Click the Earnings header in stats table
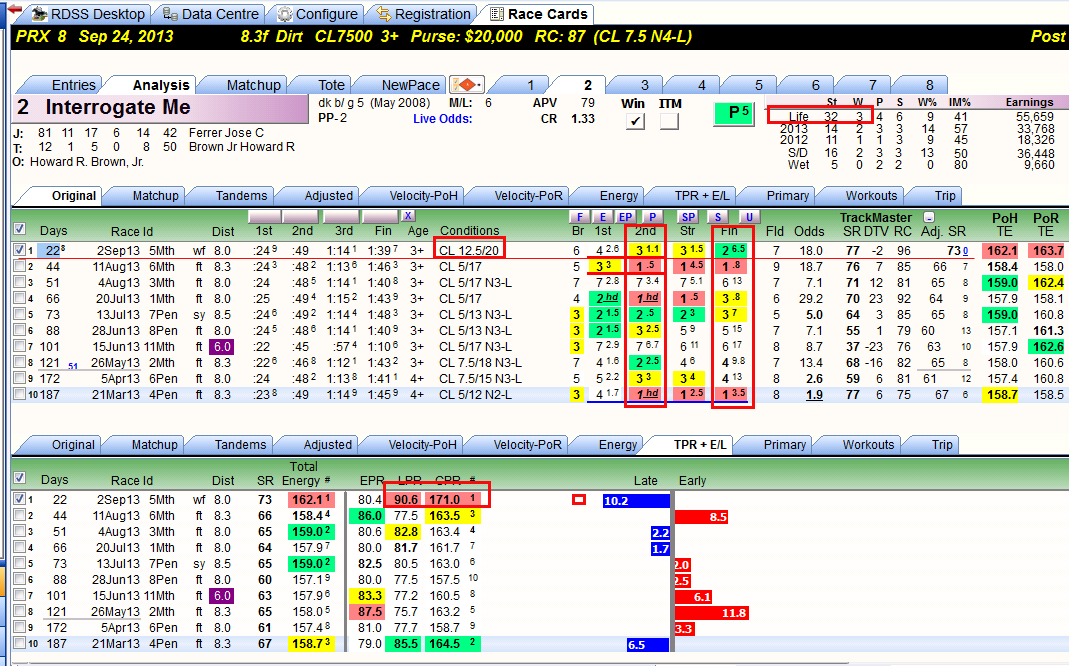Screen dimensions: 1069x666 [1029, 102]
